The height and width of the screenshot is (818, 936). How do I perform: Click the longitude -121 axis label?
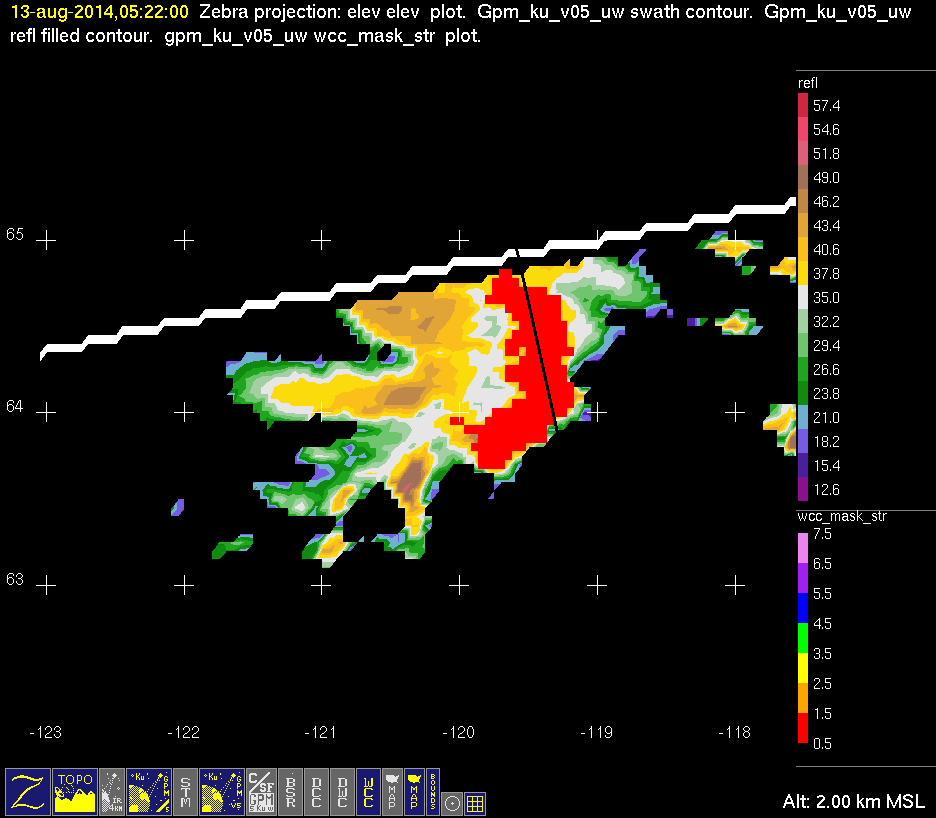[x=321, y=732]
